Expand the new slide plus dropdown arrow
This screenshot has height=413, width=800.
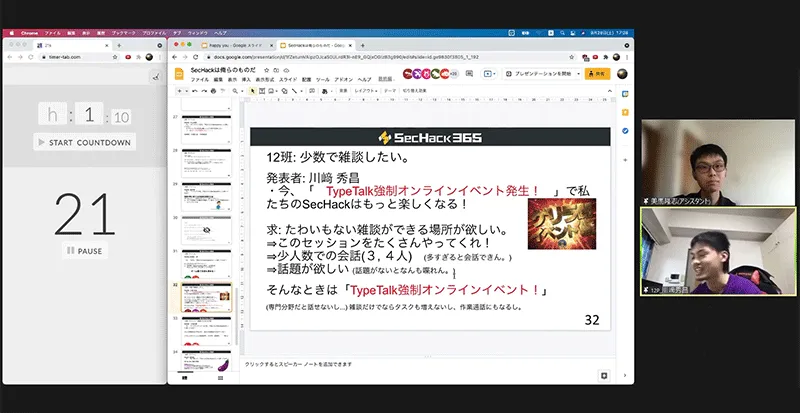[186, 91]
